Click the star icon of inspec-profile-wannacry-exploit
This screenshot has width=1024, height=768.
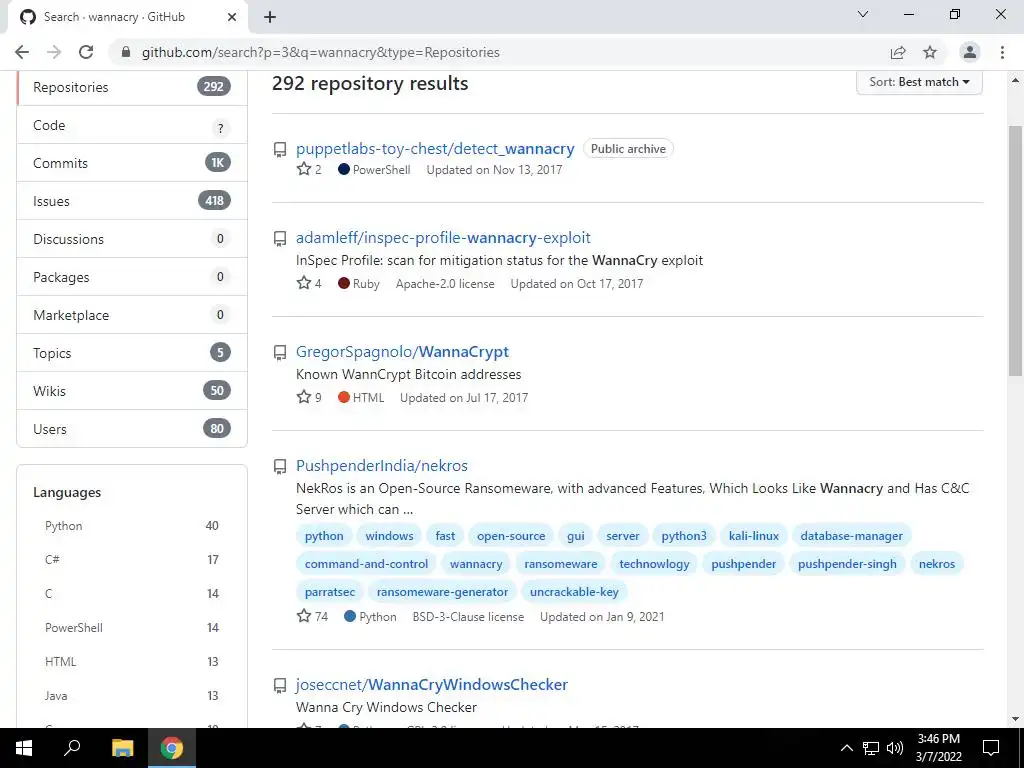(304, 283)
